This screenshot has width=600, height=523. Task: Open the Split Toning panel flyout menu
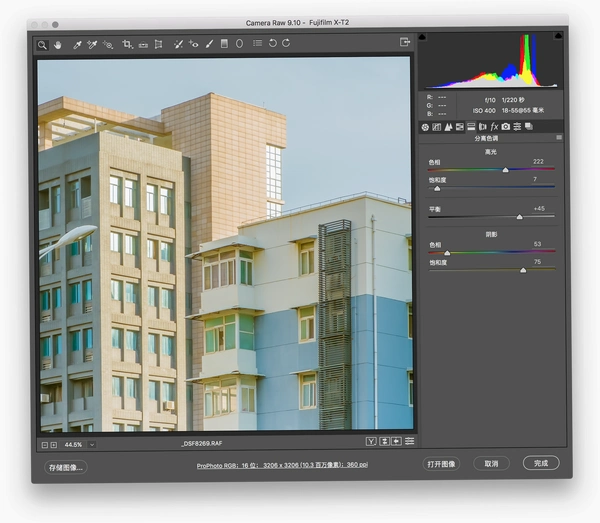coord(559,137)
